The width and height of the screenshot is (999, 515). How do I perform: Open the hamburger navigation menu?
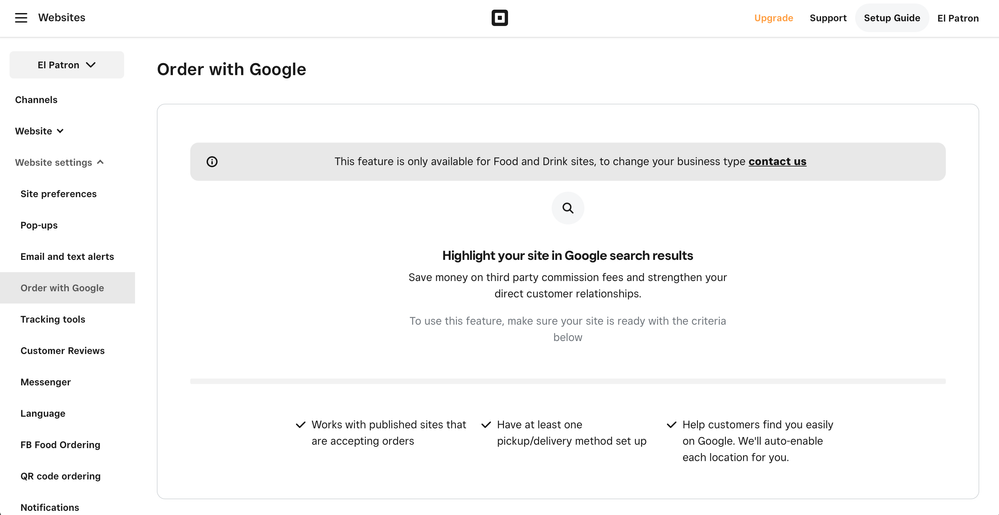[21, 18]
